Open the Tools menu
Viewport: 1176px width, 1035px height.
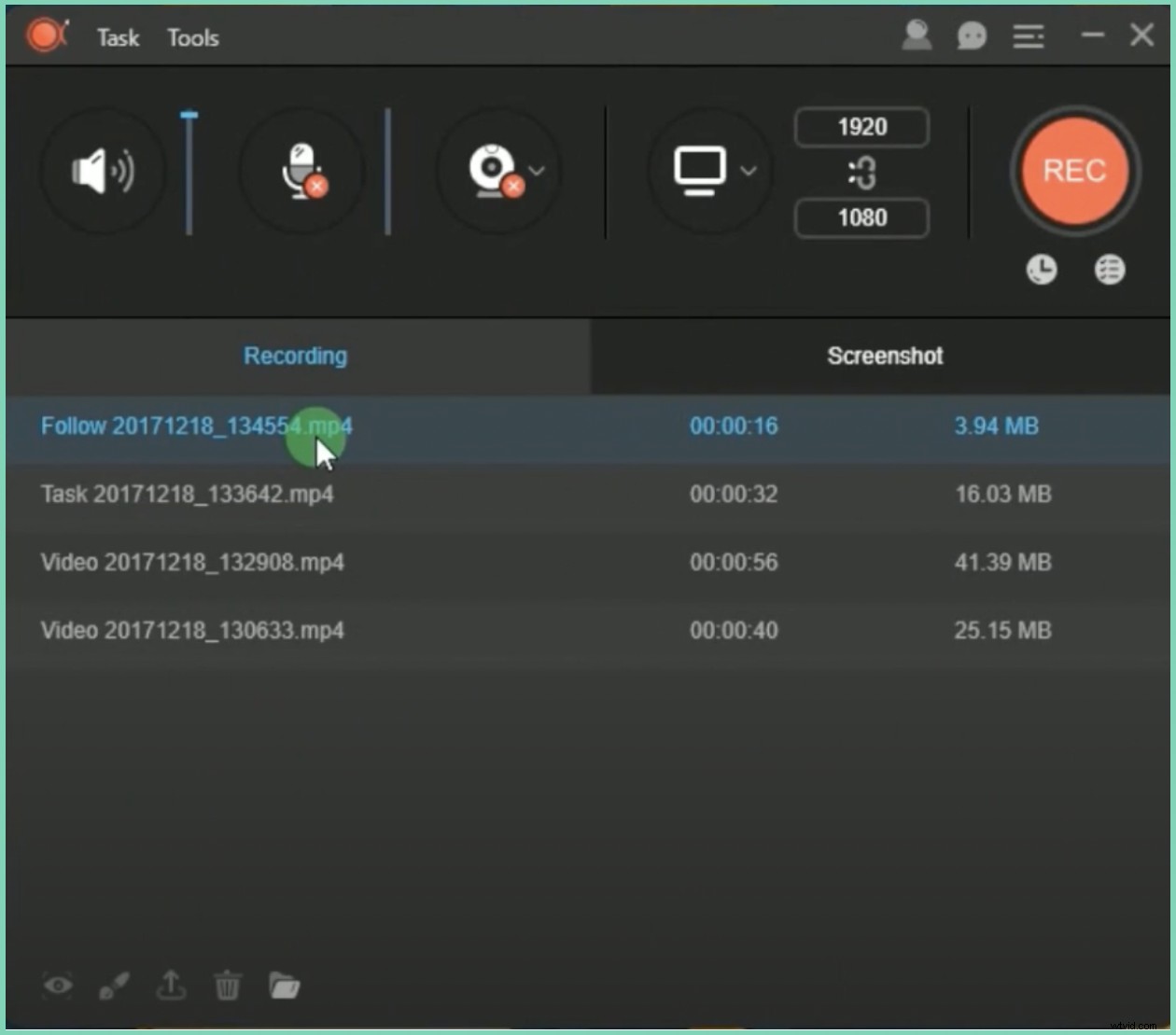pyautogui.click(x=192, y=38)
